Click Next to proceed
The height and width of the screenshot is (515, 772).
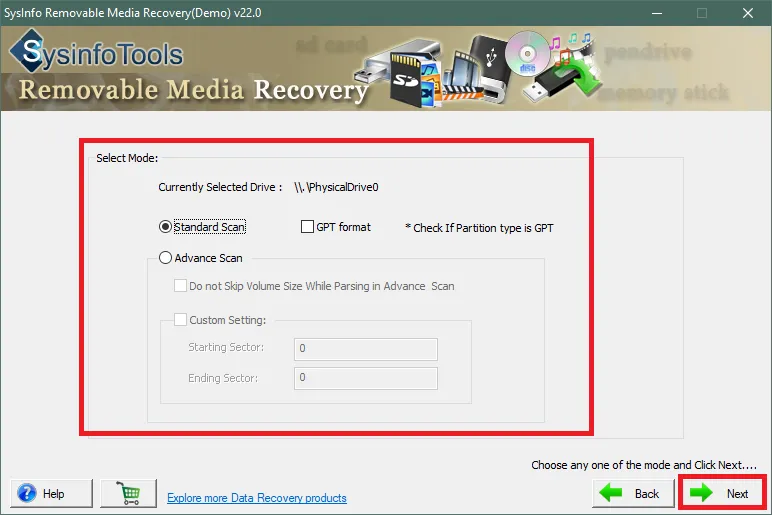tap(722, 493)
